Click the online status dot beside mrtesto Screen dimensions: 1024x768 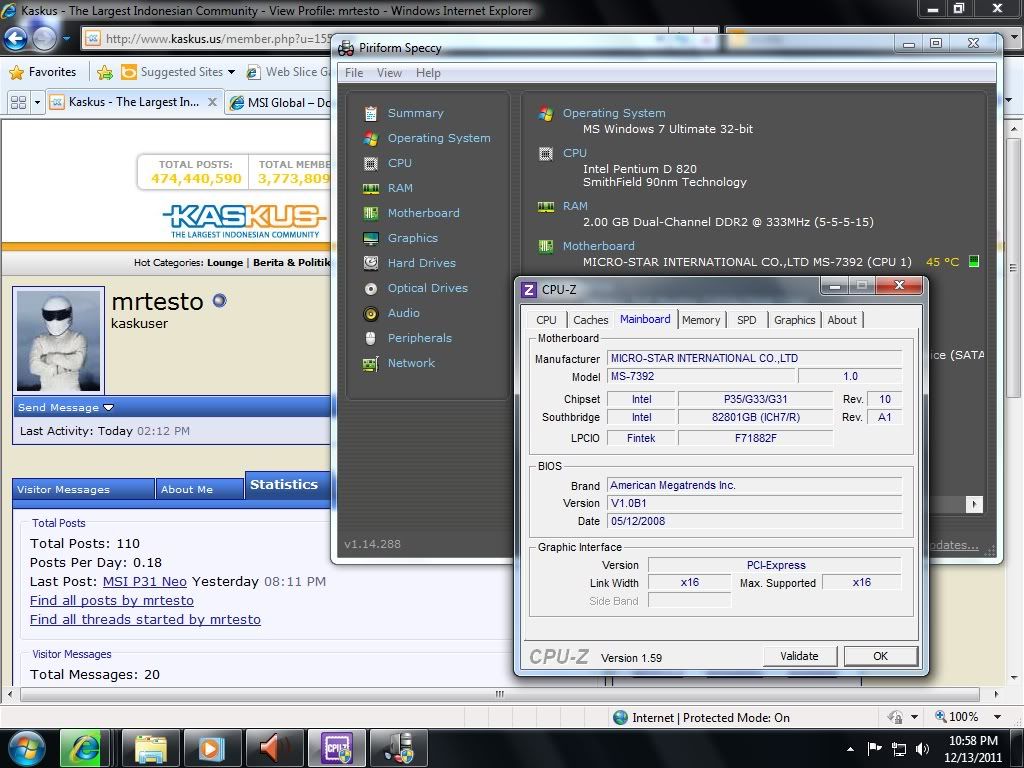tap(219, 300)
